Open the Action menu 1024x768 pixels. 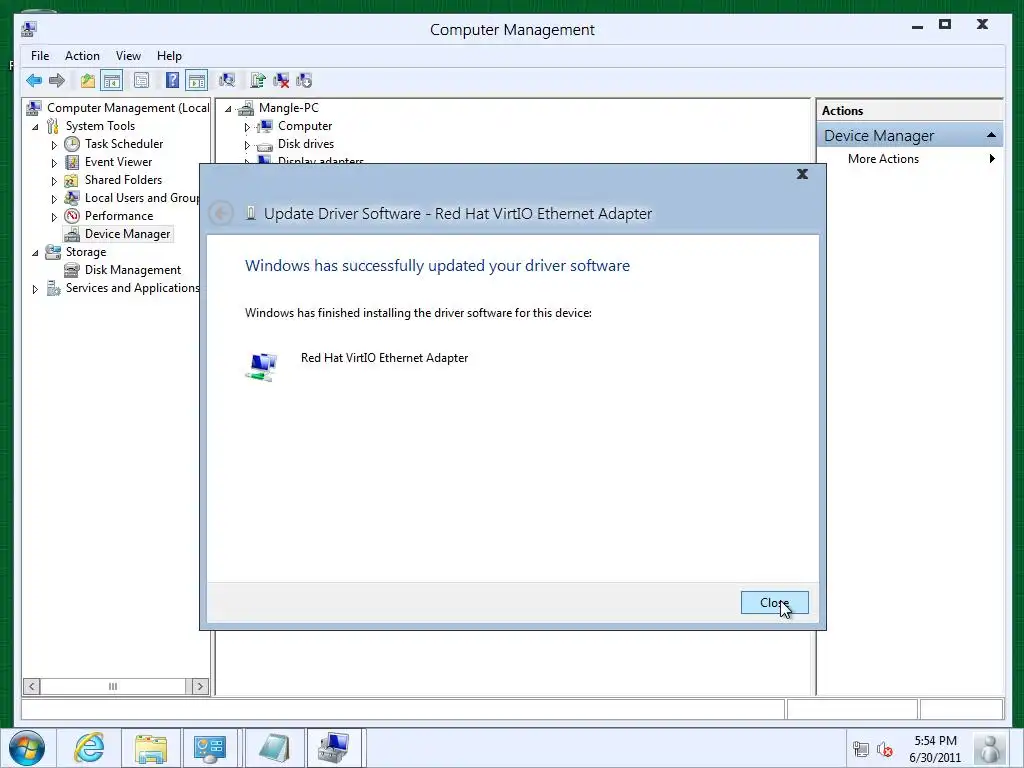point(82,56)
